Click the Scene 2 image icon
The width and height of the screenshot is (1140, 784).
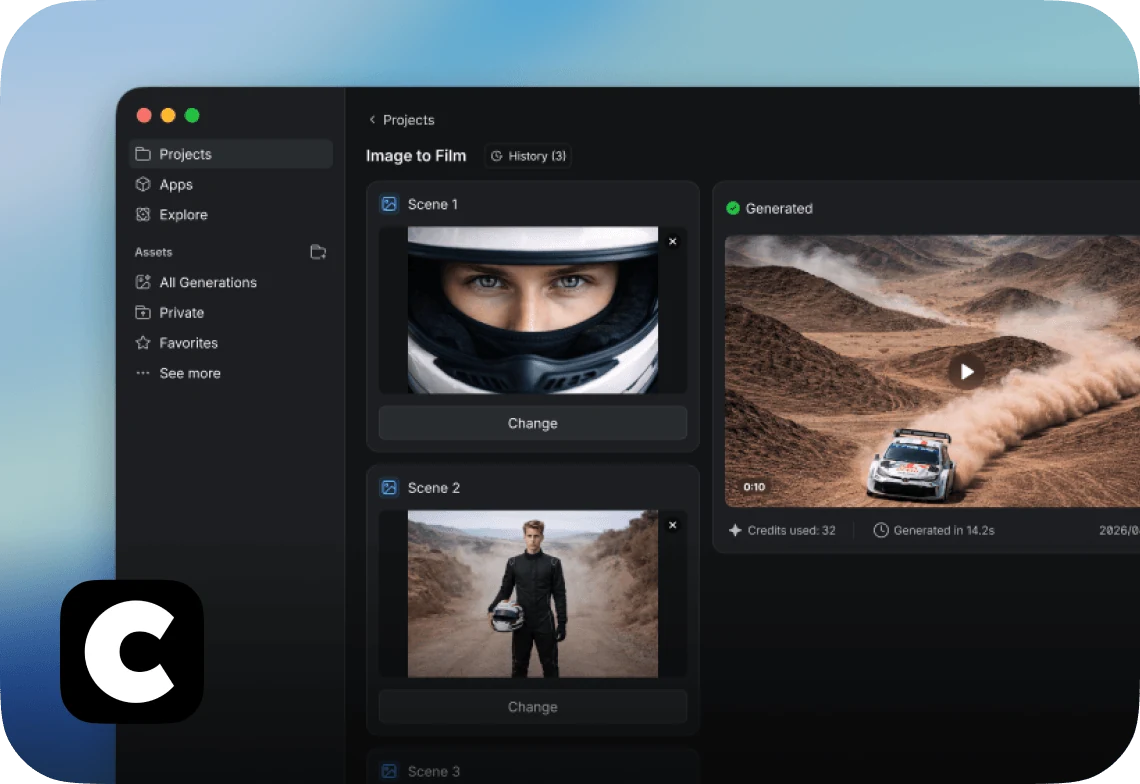(390, 488)
